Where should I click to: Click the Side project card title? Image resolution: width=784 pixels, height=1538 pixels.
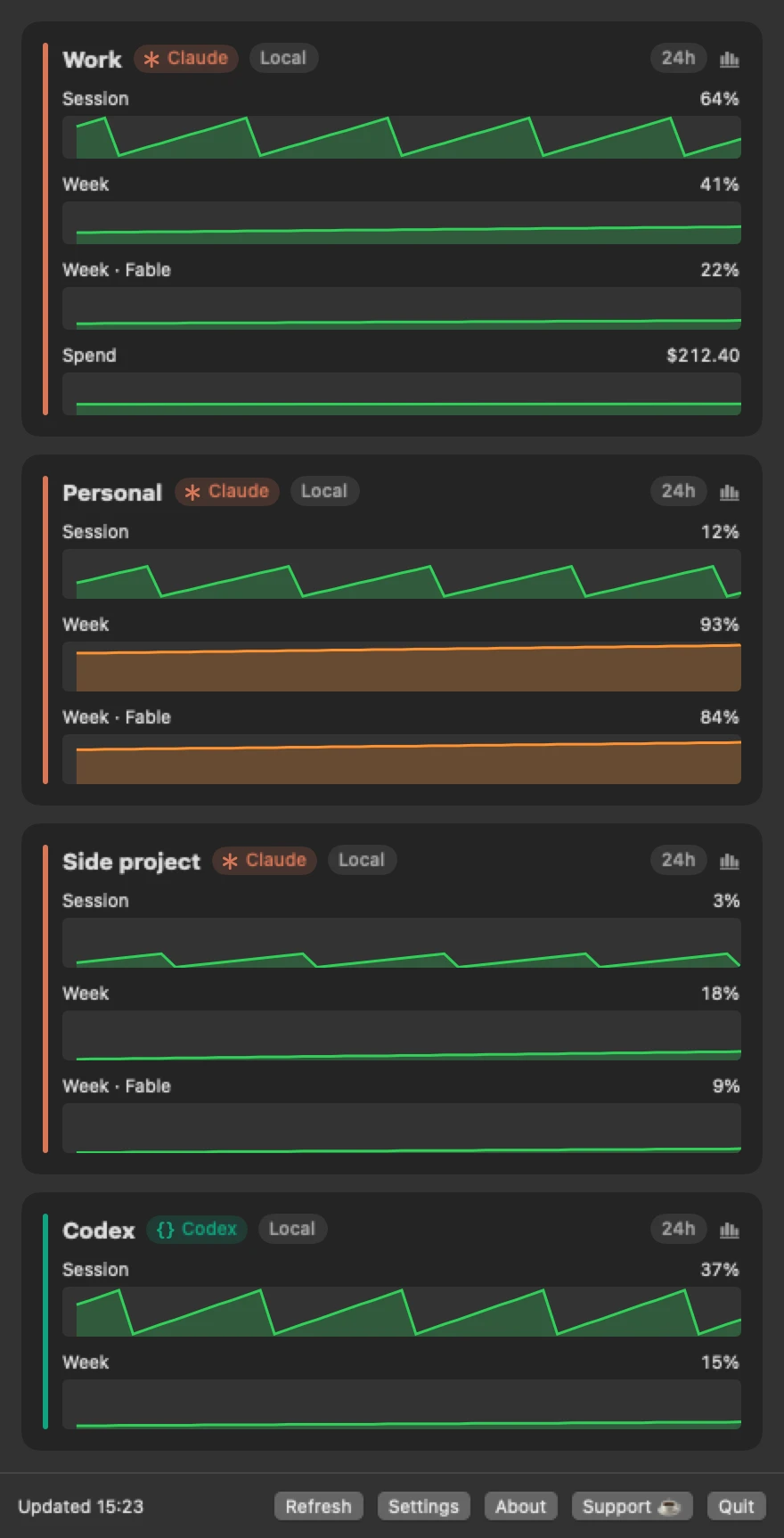coord(132,862)
